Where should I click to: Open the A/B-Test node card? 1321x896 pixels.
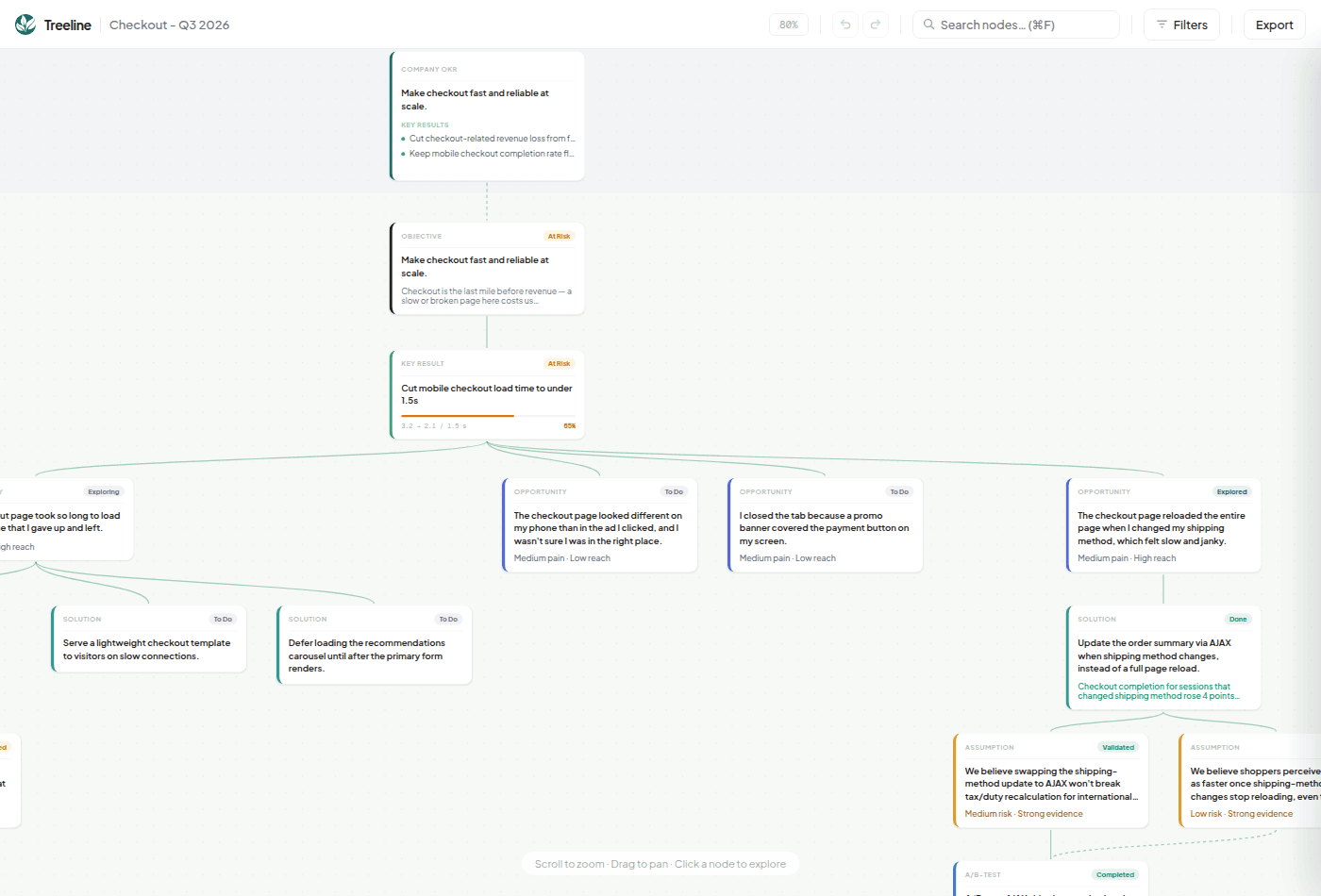pyautogui.click(x=1051, y=879)
